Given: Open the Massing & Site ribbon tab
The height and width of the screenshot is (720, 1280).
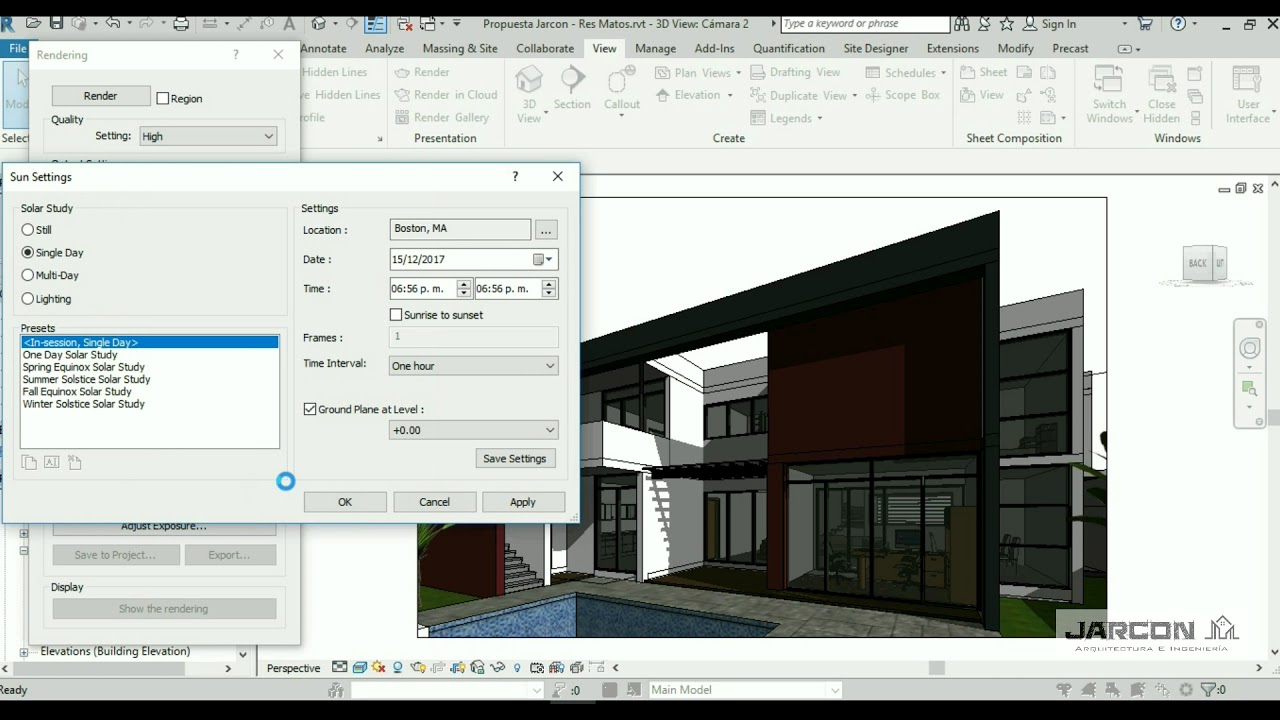Looking at the screenshot, I should tap(460, 48).
